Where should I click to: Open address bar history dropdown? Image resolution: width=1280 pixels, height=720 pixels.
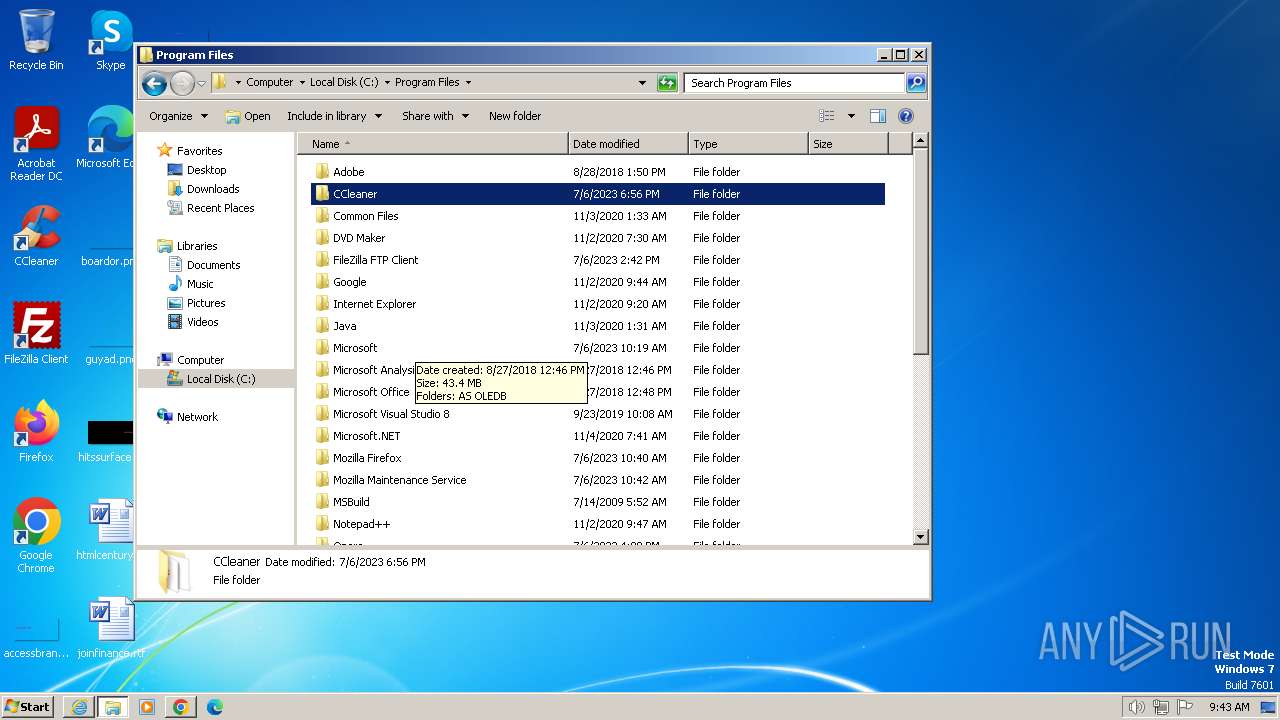(642, 83)
